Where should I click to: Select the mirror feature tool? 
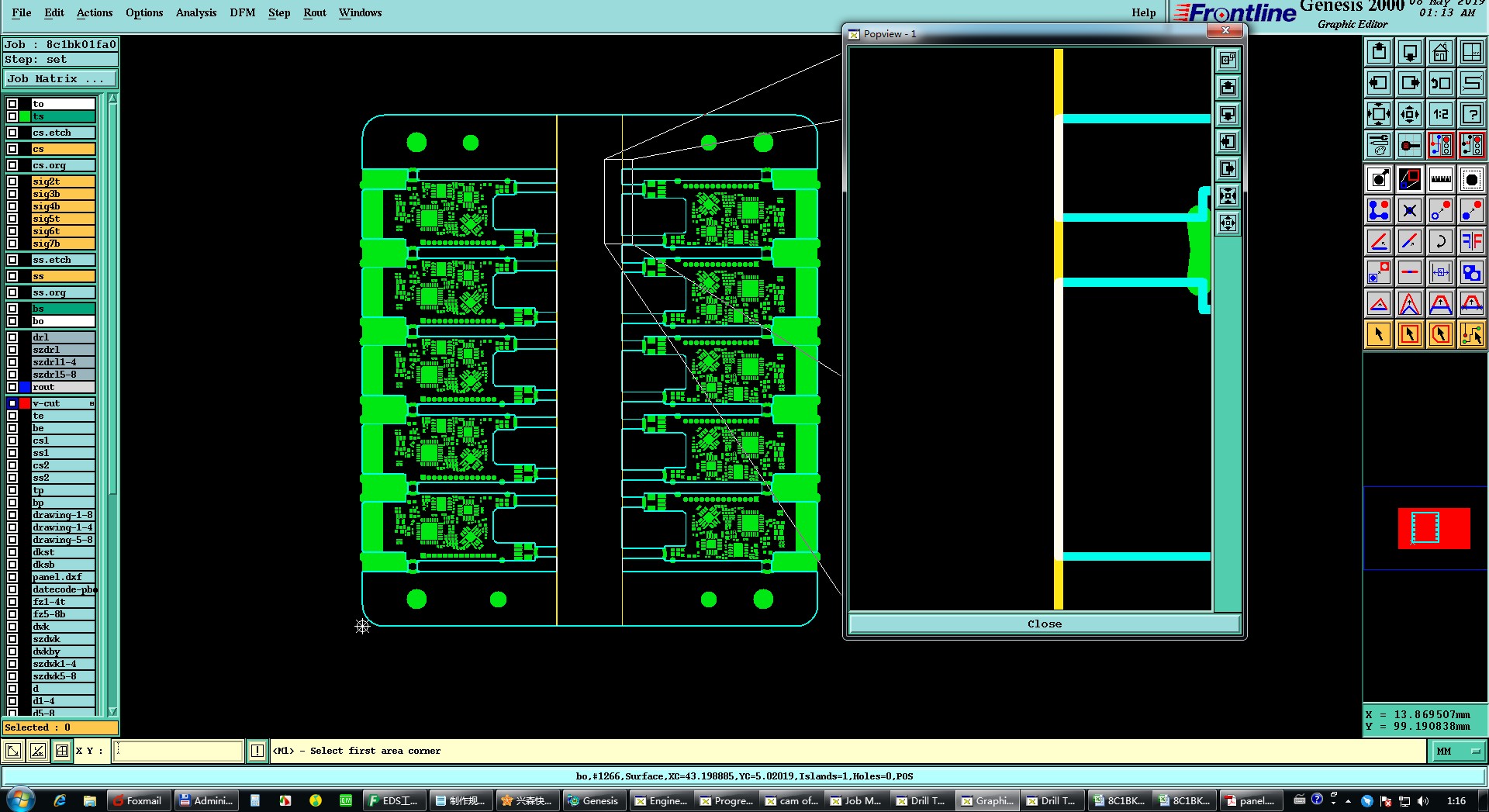1471,241
